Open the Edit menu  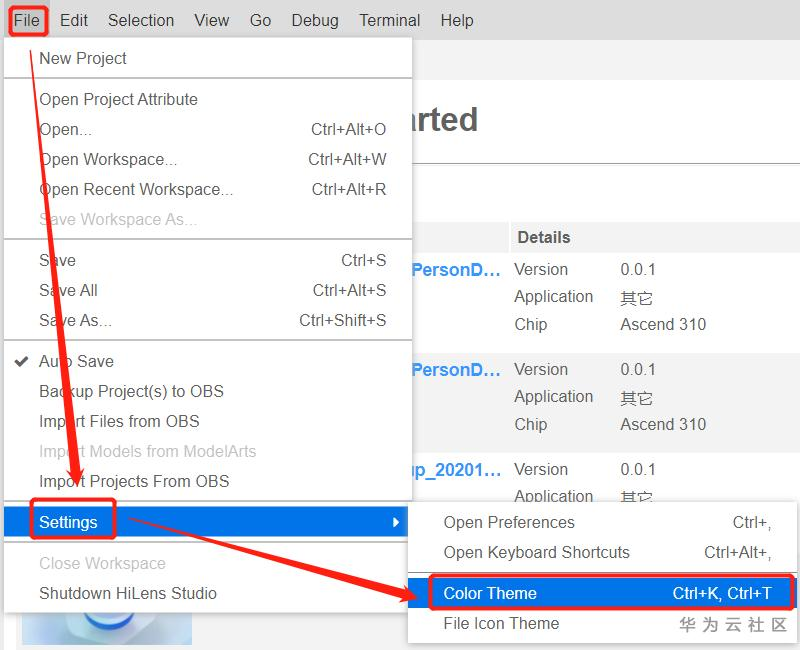coord(74,20)
